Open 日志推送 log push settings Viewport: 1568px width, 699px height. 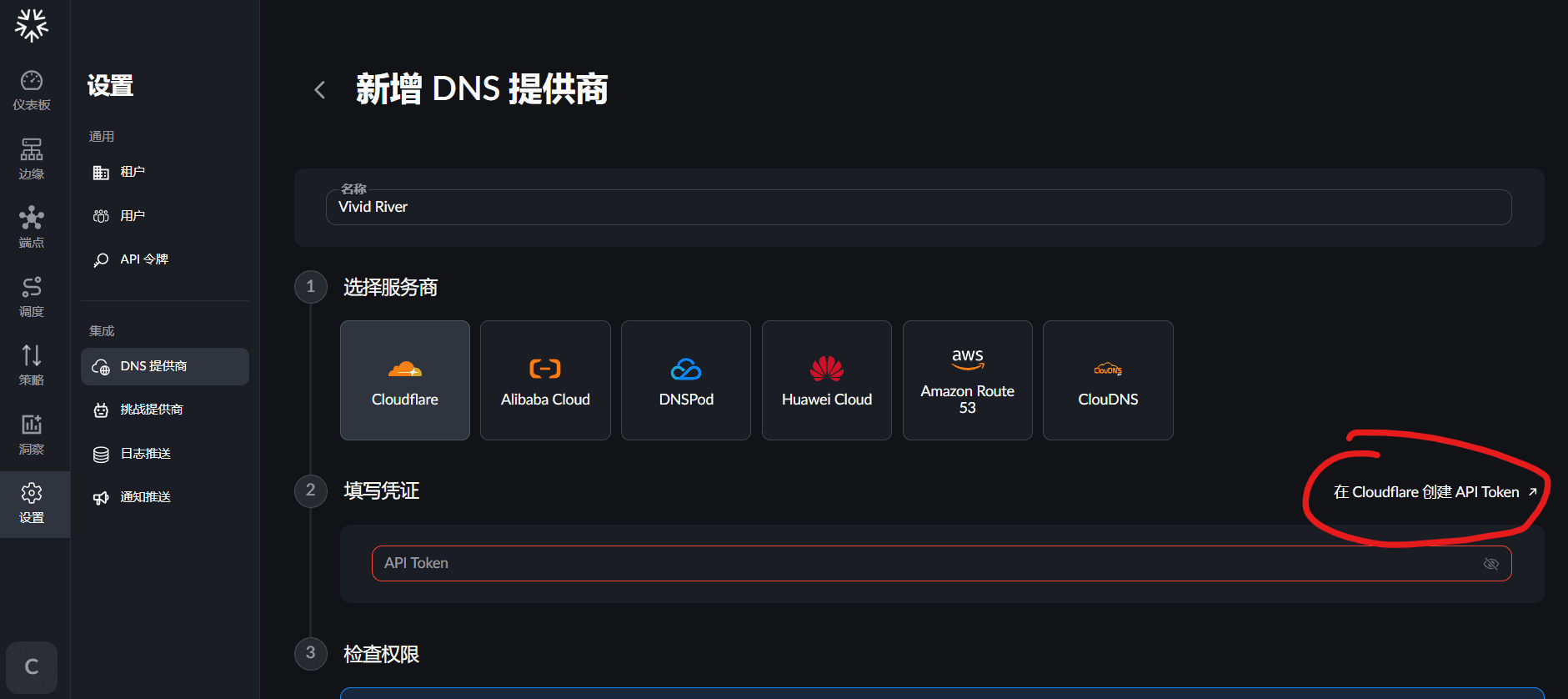point(165,454)
